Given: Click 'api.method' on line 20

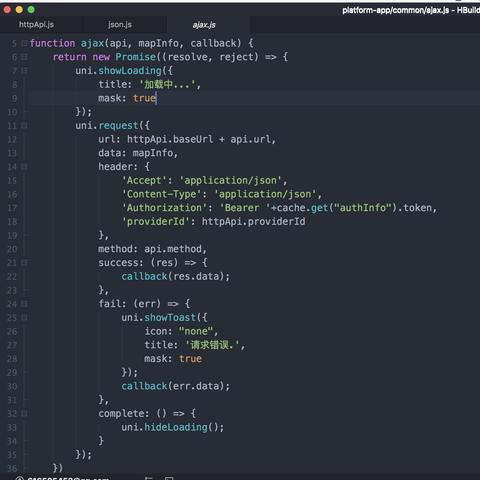Looking at the screenshot, I should pyautogui.click(x=173, y=249).
